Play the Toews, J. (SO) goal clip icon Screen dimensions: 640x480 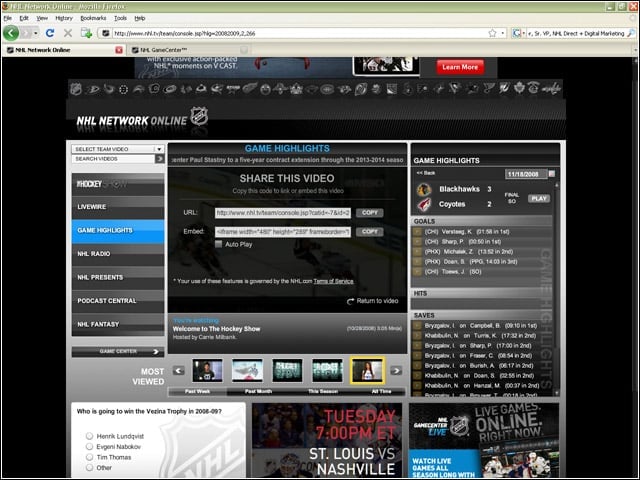(417, 272)
